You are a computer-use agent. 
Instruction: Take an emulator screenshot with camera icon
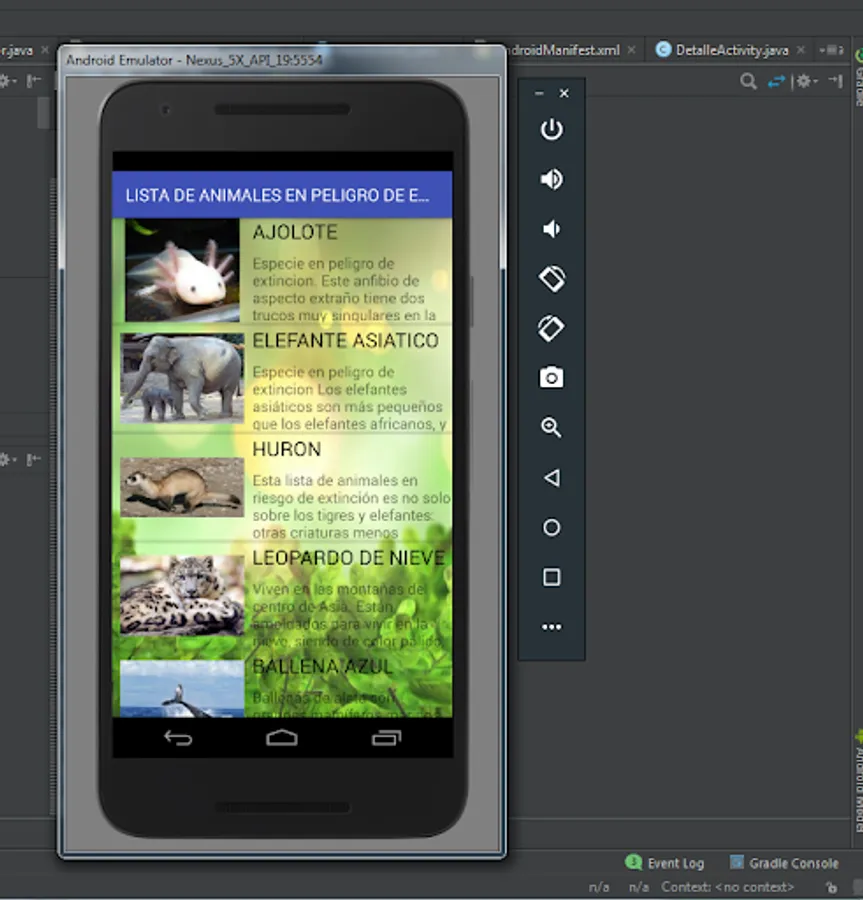[551, 378]
